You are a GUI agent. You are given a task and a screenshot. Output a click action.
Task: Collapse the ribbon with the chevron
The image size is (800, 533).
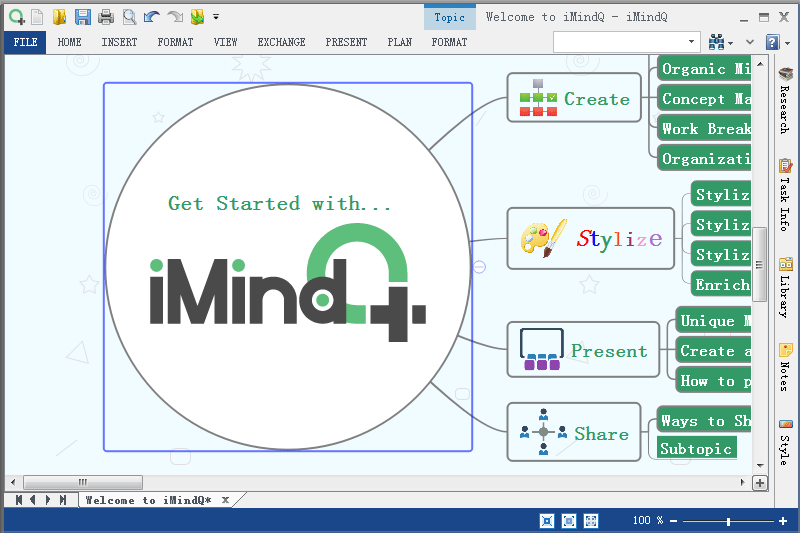click(750, 42)
